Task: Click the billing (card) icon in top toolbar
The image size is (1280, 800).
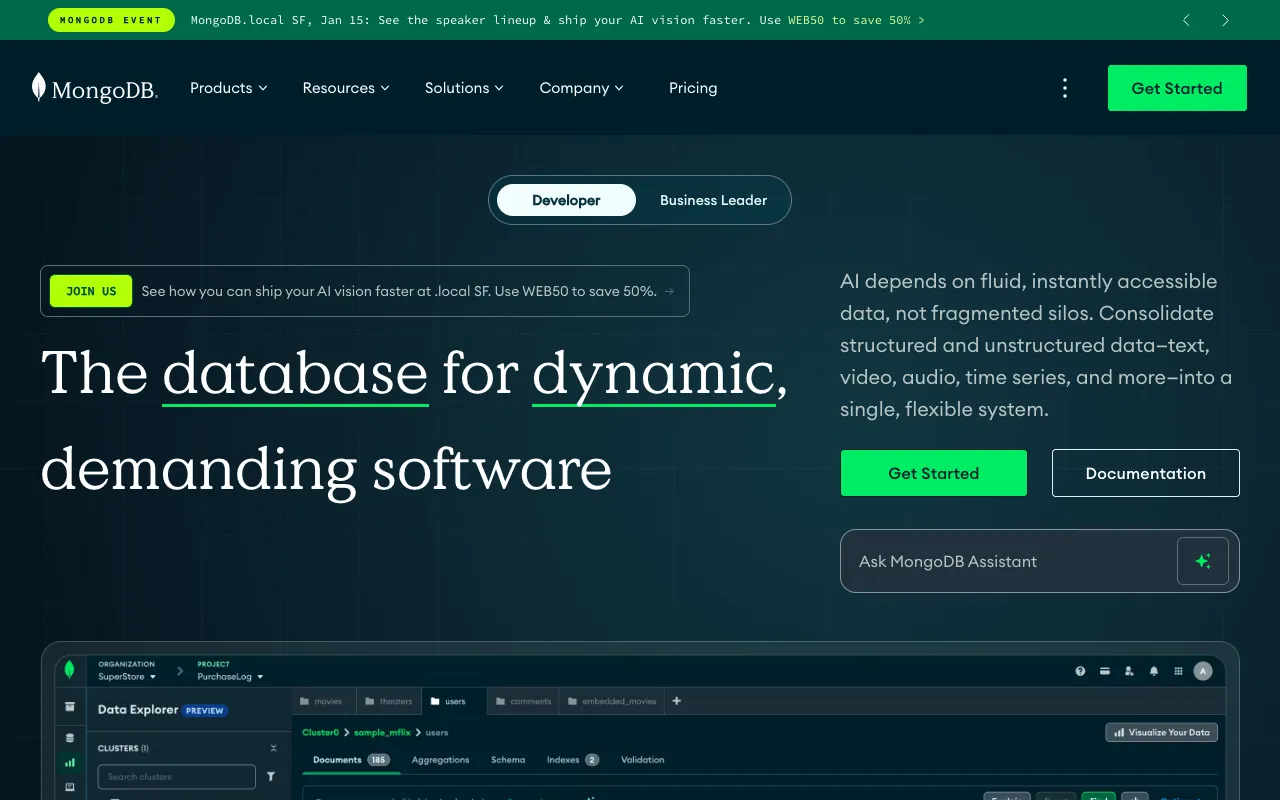Action: point(1104,671)
